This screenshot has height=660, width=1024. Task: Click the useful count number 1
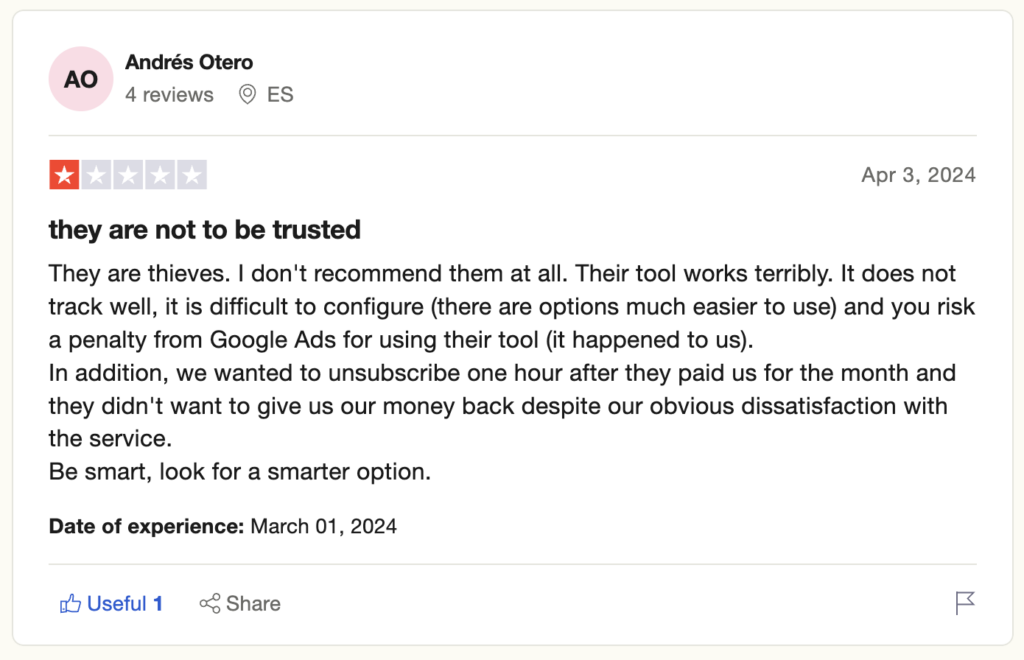158,603
